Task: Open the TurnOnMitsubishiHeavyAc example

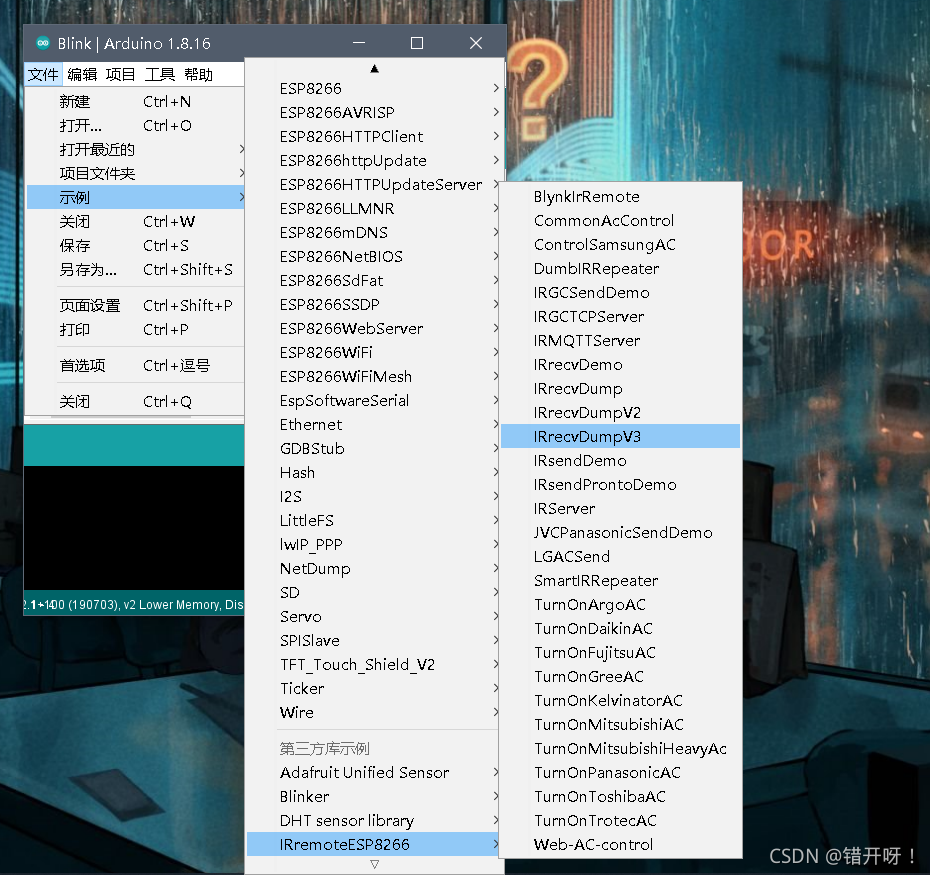Action: [620, 749]
